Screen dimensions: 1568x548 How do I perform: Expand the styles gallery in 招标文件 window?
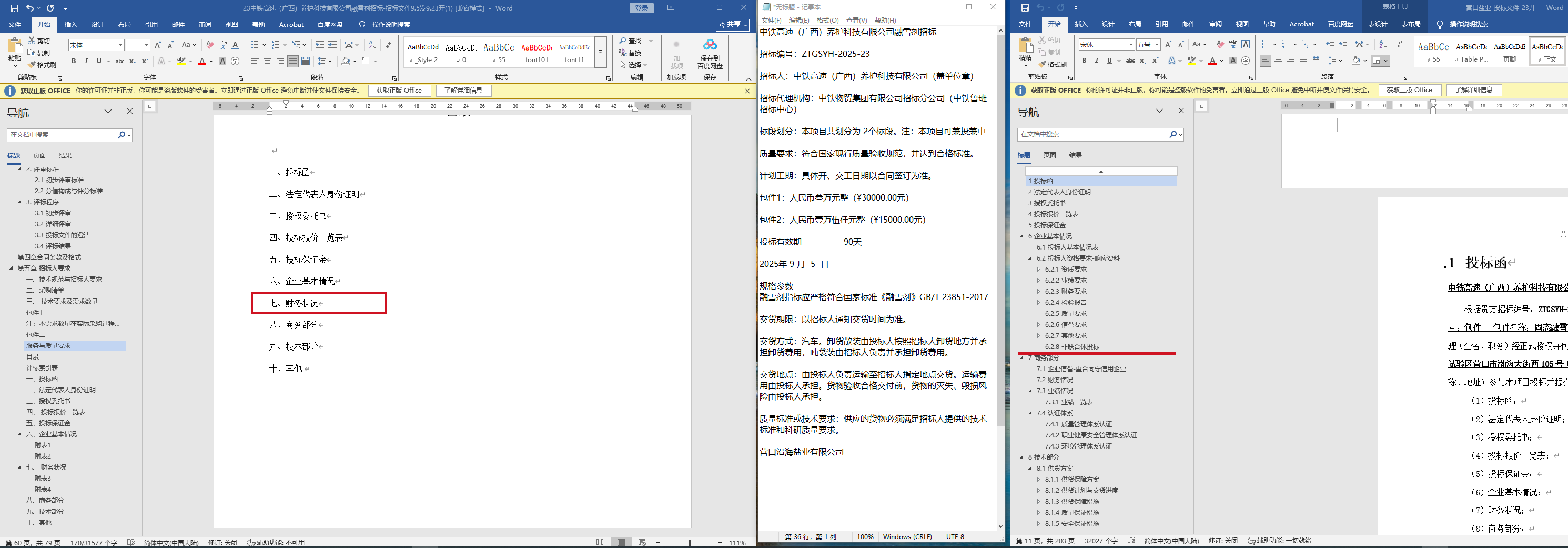(x=600, y=52)
